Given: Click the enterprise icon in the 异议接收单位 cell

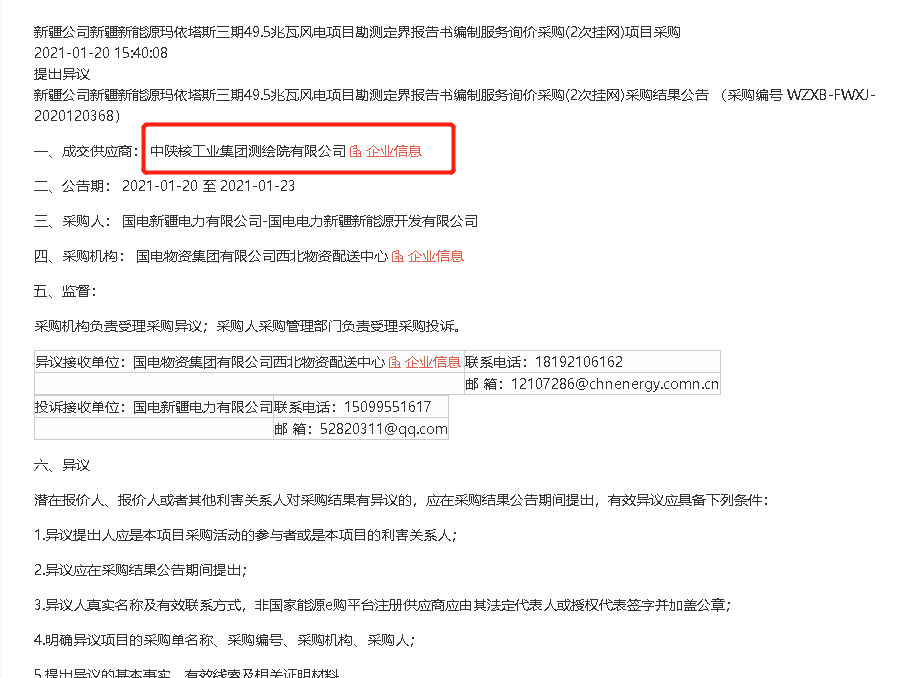Looking at the screenshot, I should 395,363.
